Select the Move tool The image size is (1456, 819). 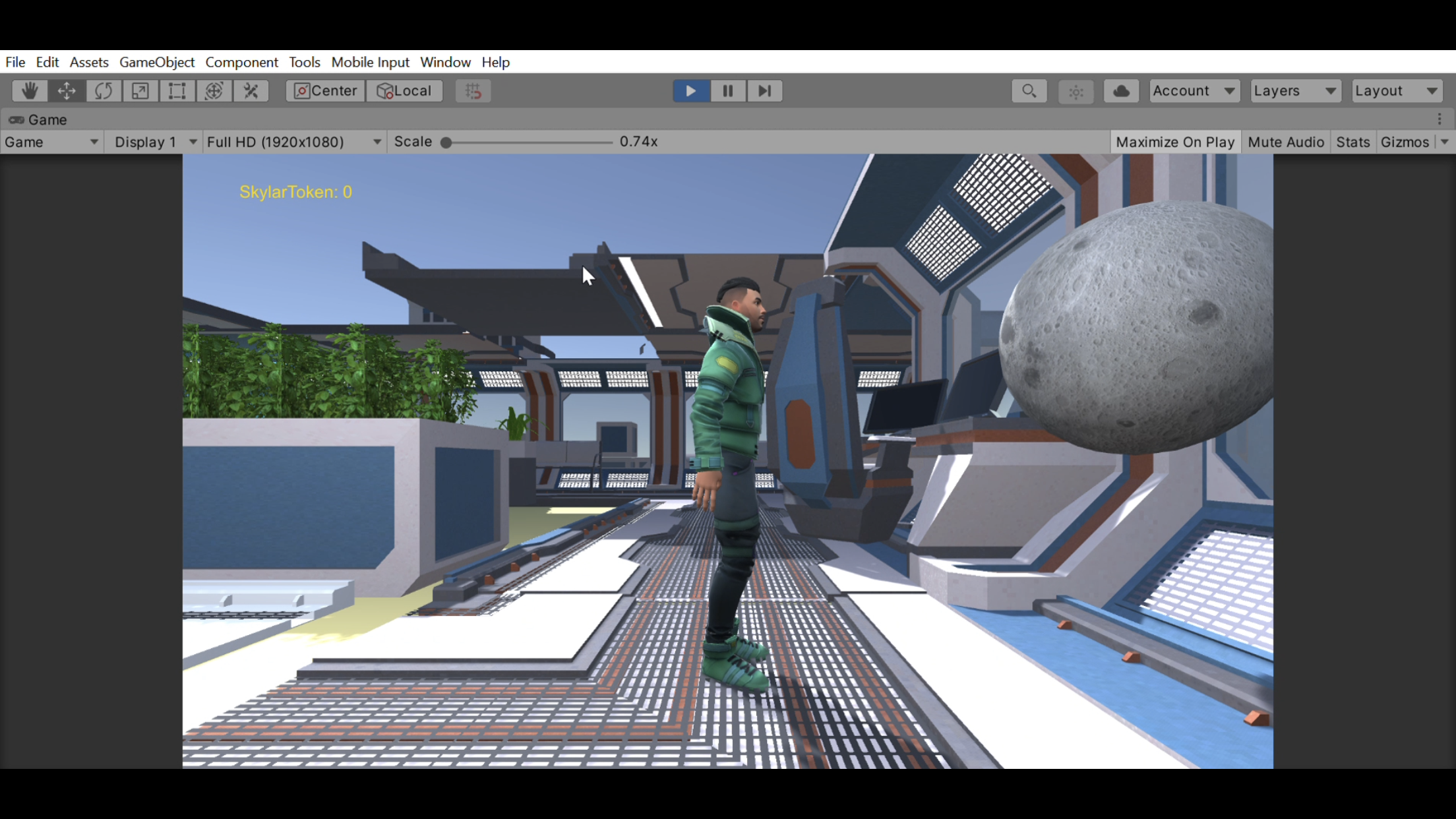(67, 91)
